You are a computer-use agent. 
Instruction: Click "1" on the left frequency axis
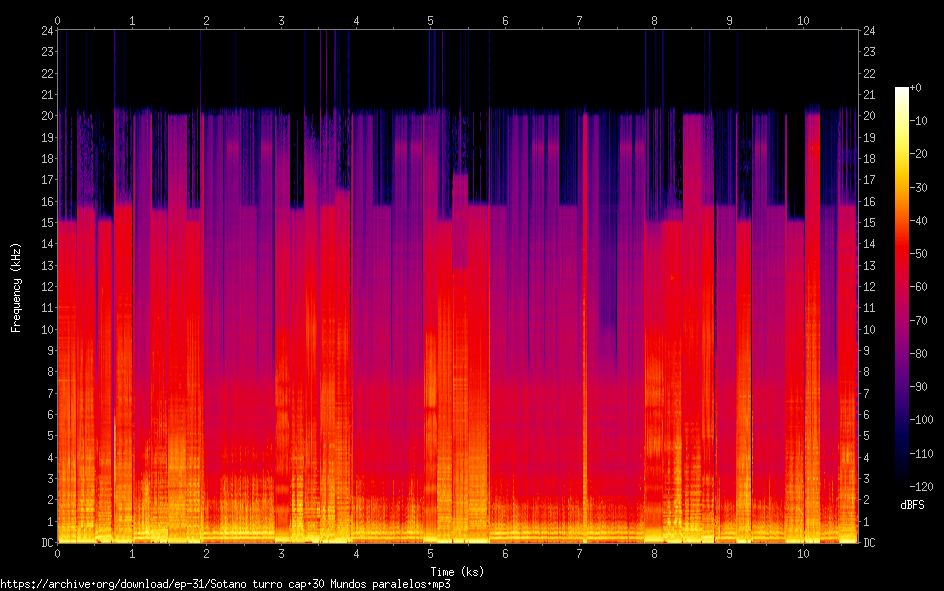point(51,521)
